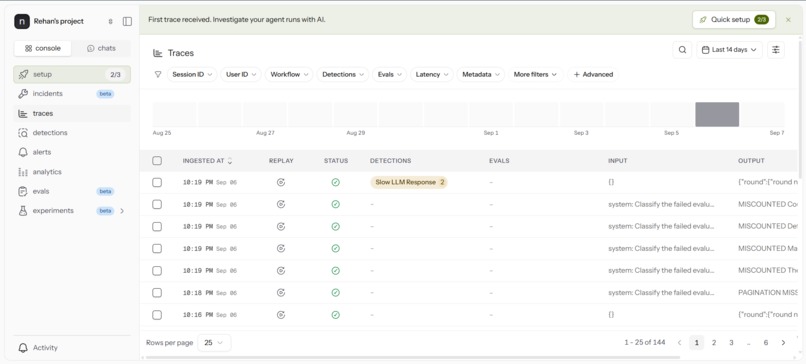
Task: Click the Quick setup button
Action: point(734,20)
